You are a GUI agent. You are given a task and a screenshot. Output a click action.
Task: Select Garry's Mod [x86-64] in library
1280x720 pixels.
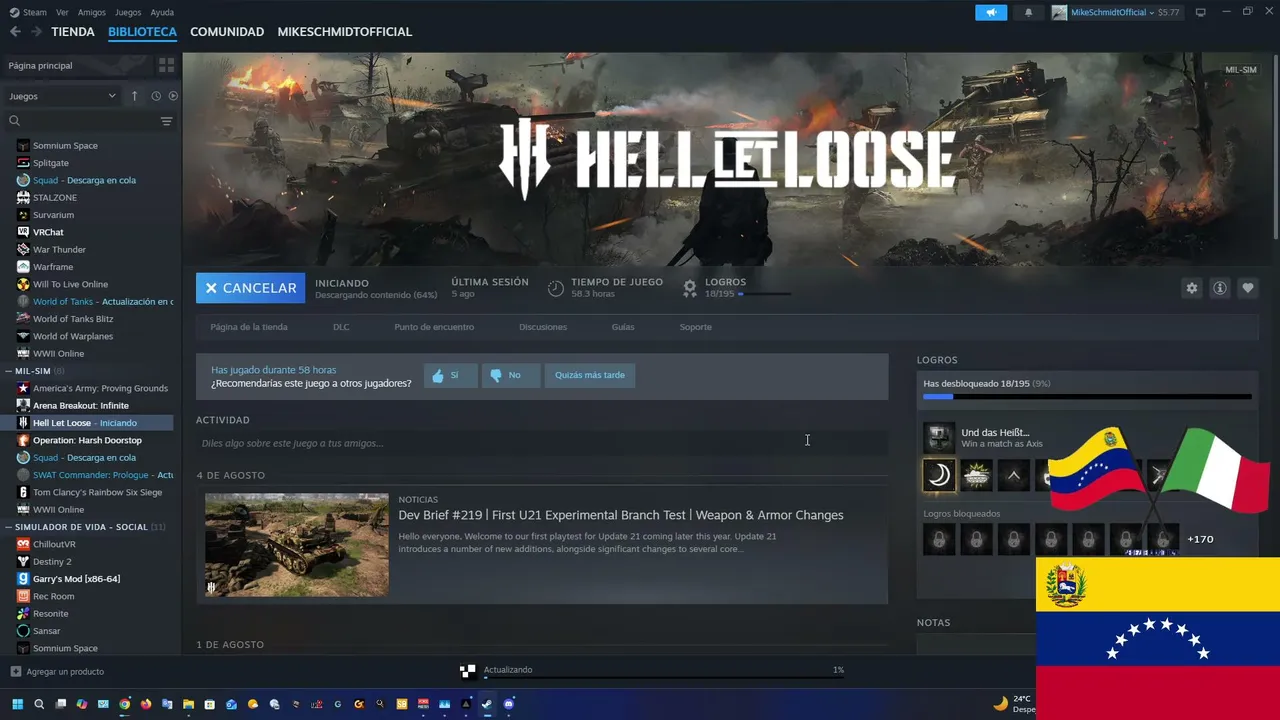point(76,579)
